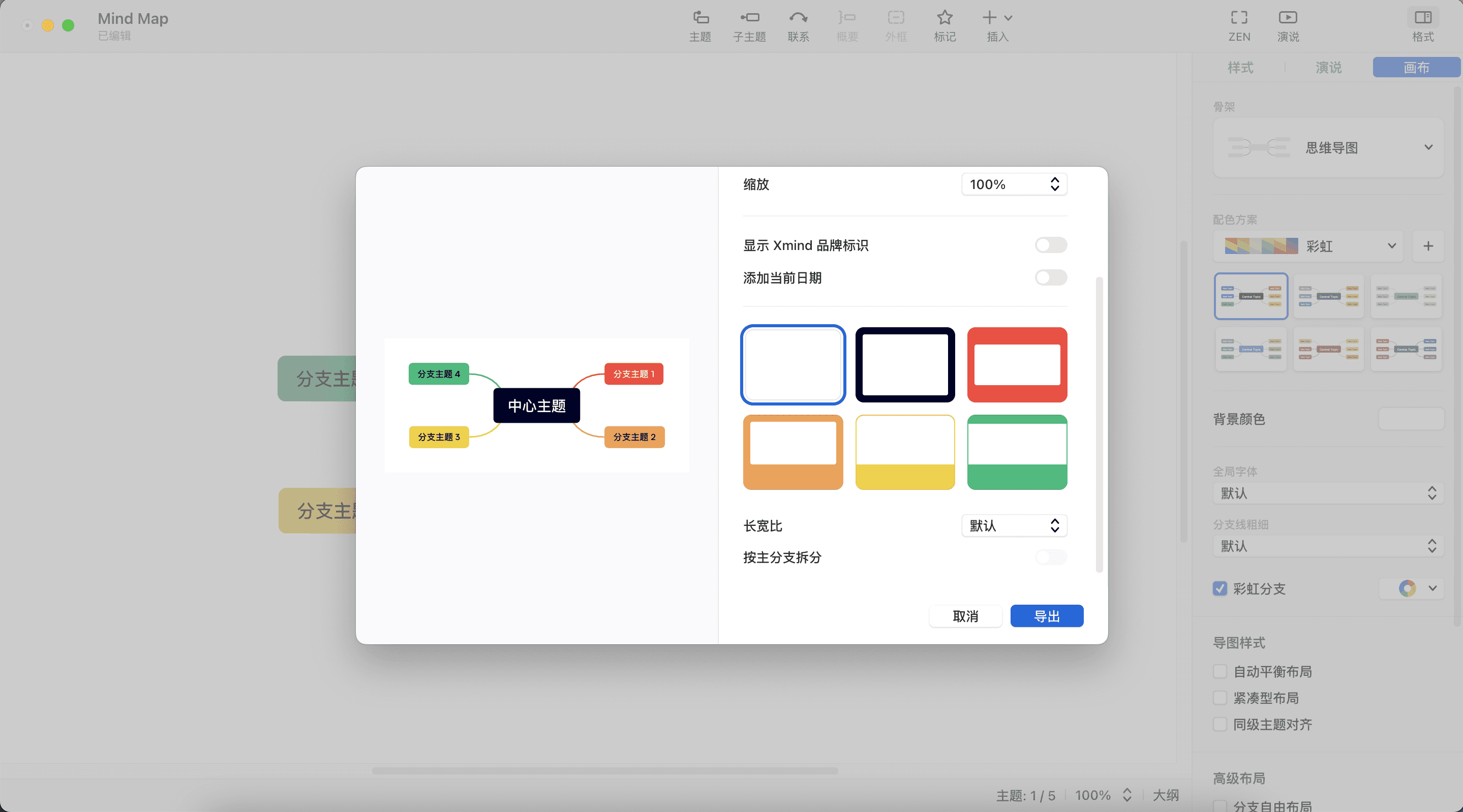Enable the 显示 Xmind 品牌标识 toggle

1050,245
